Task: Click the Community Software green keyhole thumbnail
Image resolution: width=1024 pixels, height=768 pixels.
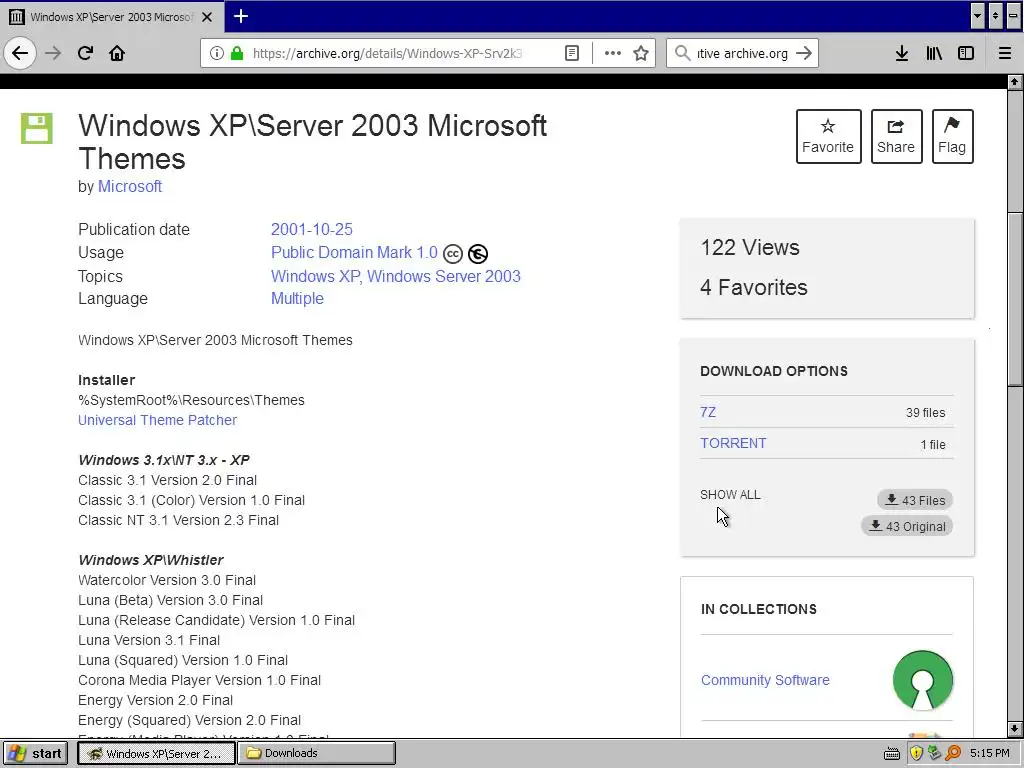Action: tap(922, 680)
